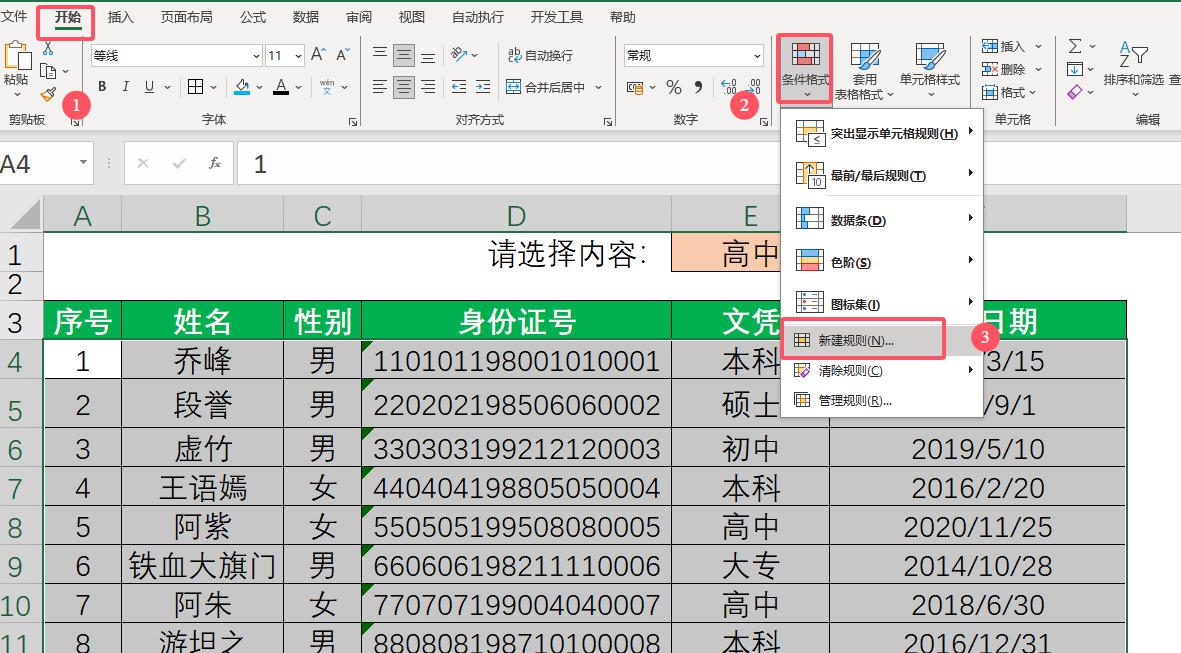Apply the font color A

click(x=281, y=87)
